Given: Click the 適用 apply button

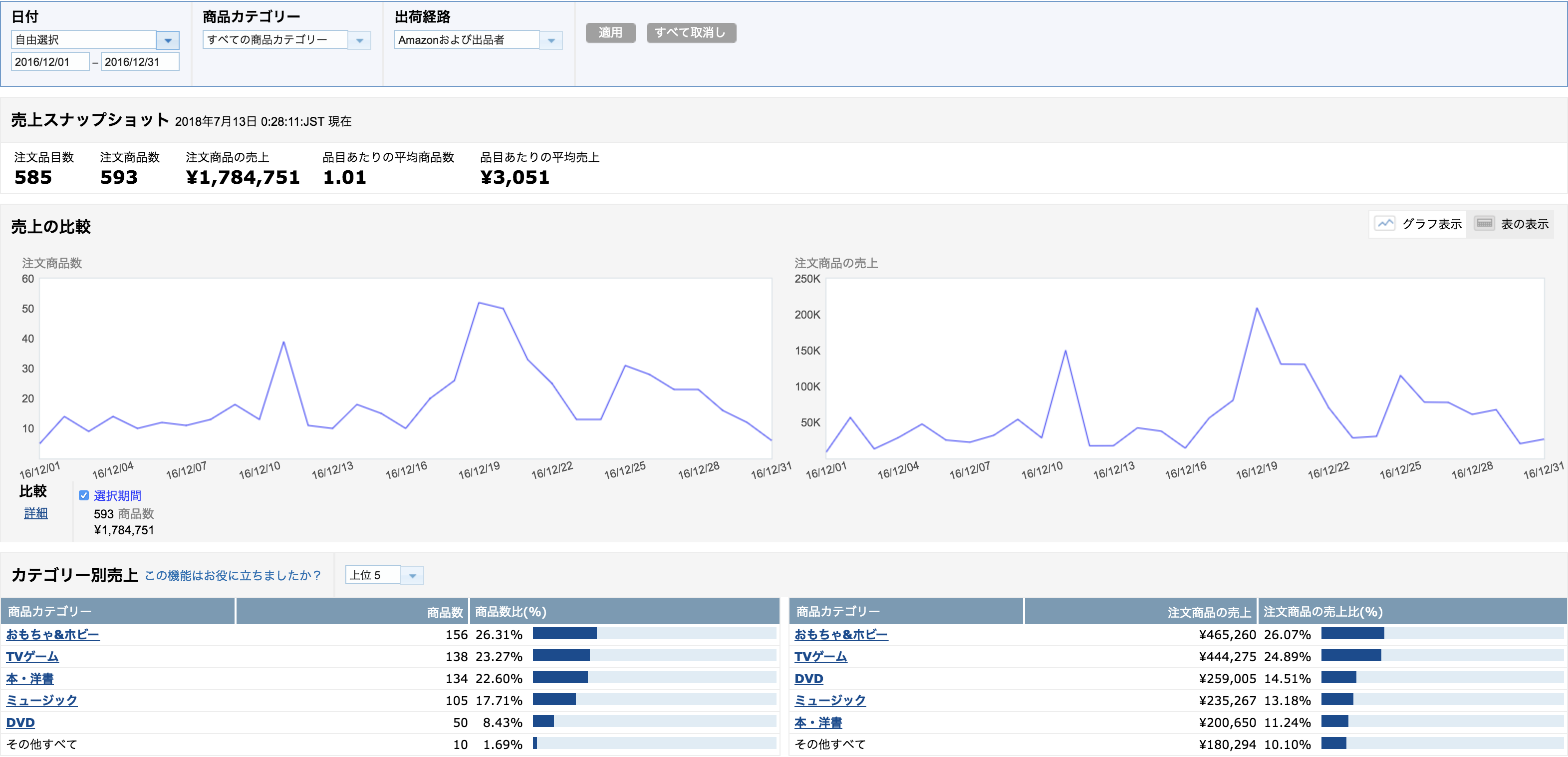Looking at the screenshot, I should [610, 32].
